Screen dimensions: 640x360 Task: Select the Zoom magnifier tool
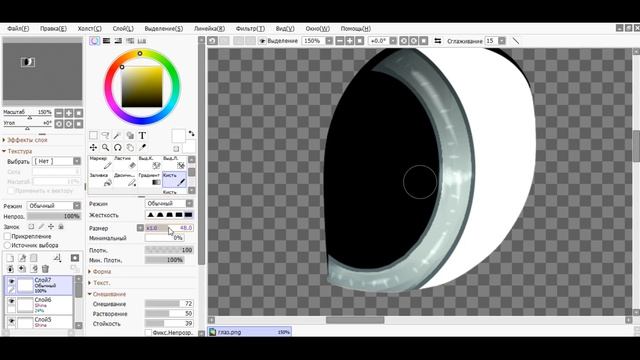(105, 147)
